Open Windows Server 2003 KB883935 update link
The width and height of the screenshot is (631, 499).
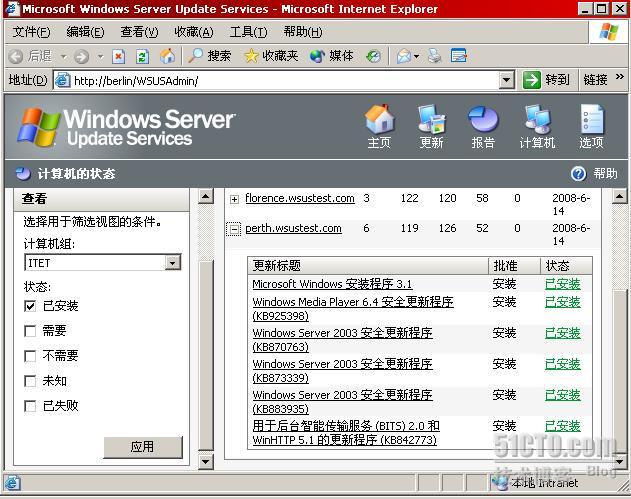[342, 402]
